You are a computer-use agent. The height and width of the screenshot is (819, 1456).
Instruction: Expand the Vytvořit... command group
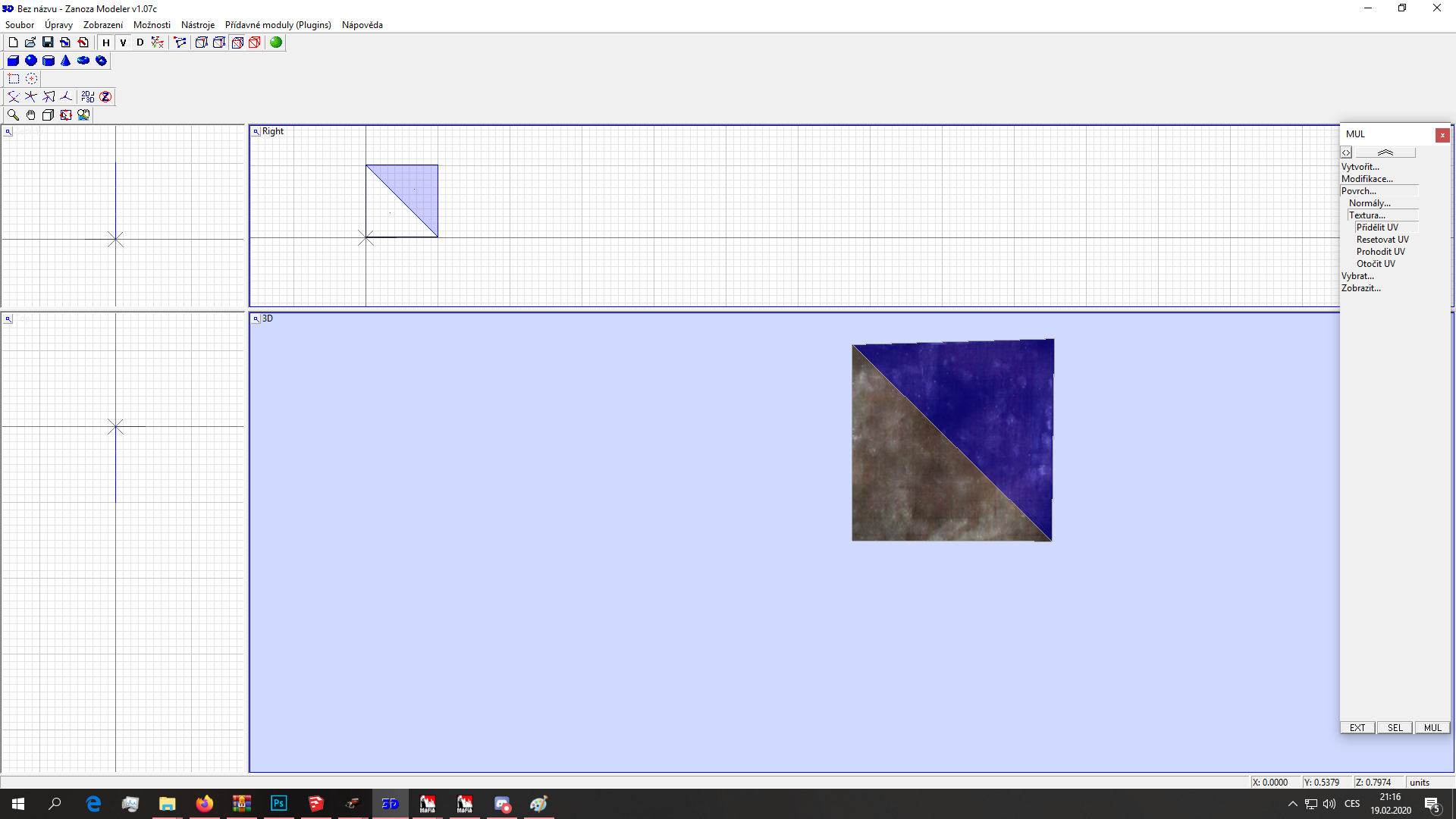[1360, 167]
